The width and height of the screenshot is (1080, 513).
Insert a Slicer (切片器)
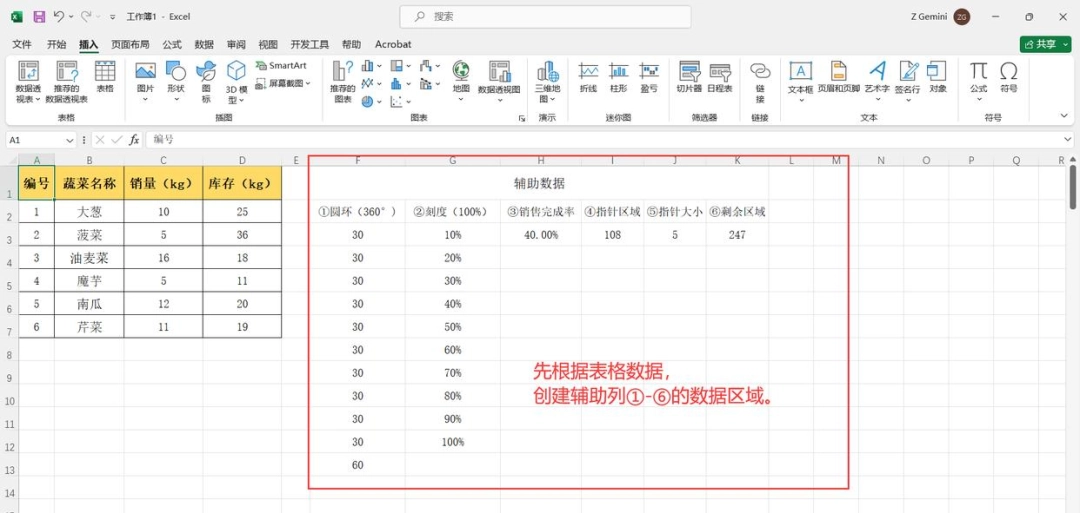[x=689, y=77]
